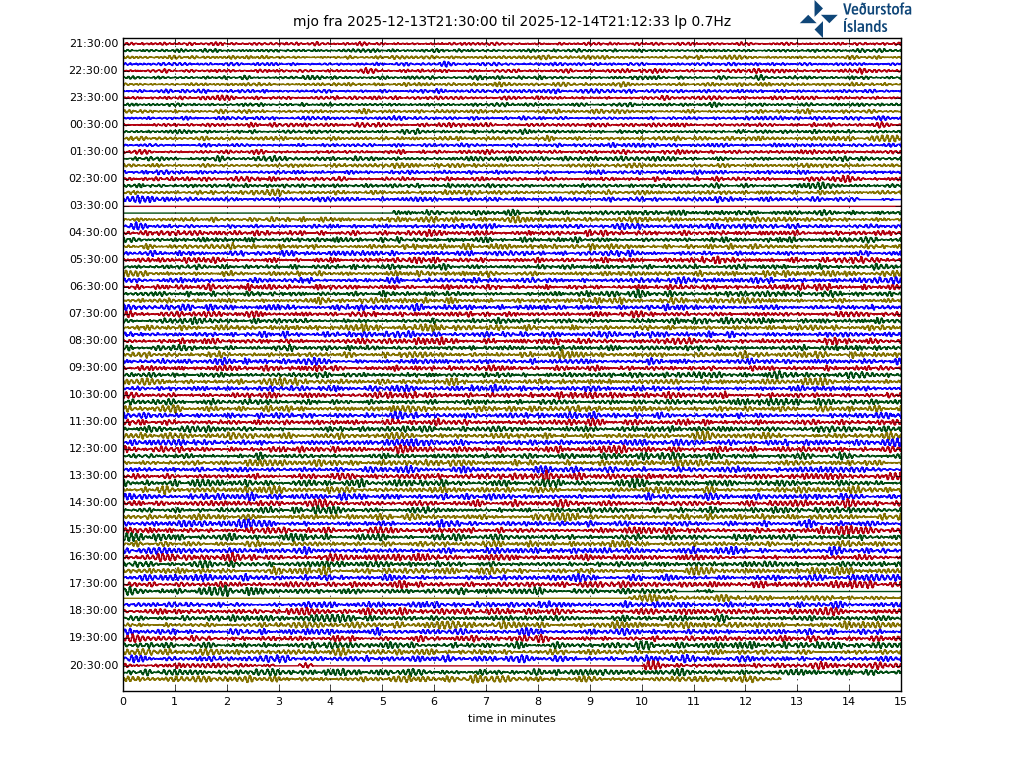
Task: Select the 18:30:00 time row label
Action: coord(94,611)
